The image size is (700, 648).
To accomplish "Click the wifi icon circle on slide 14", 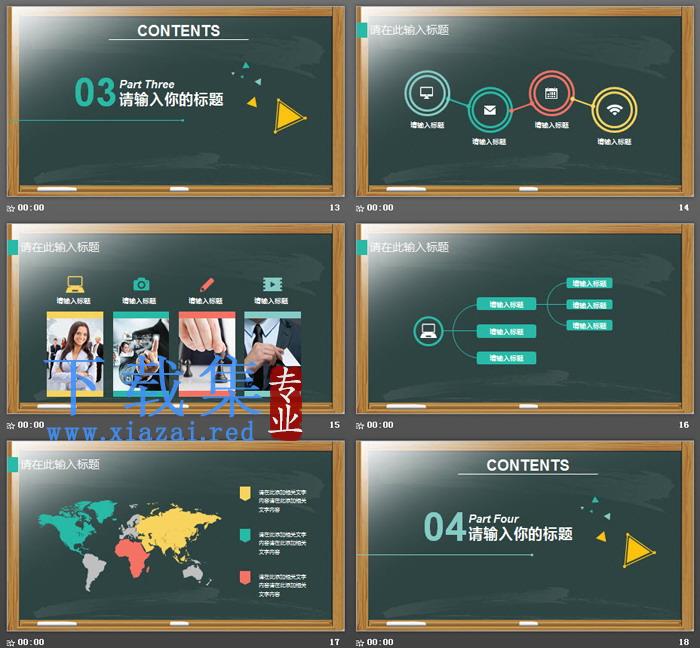I will (x=614, y=110).
